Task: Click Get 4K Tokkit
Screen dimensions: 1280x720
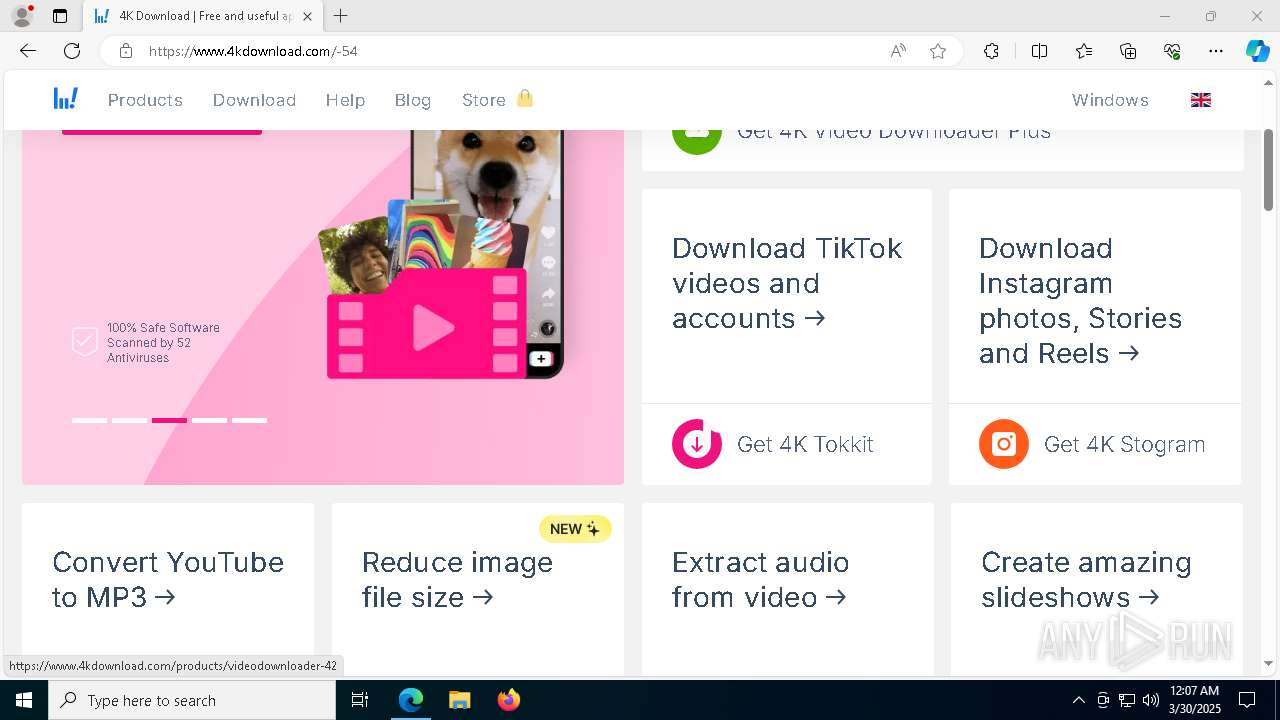Action: [x=805, y=444]
